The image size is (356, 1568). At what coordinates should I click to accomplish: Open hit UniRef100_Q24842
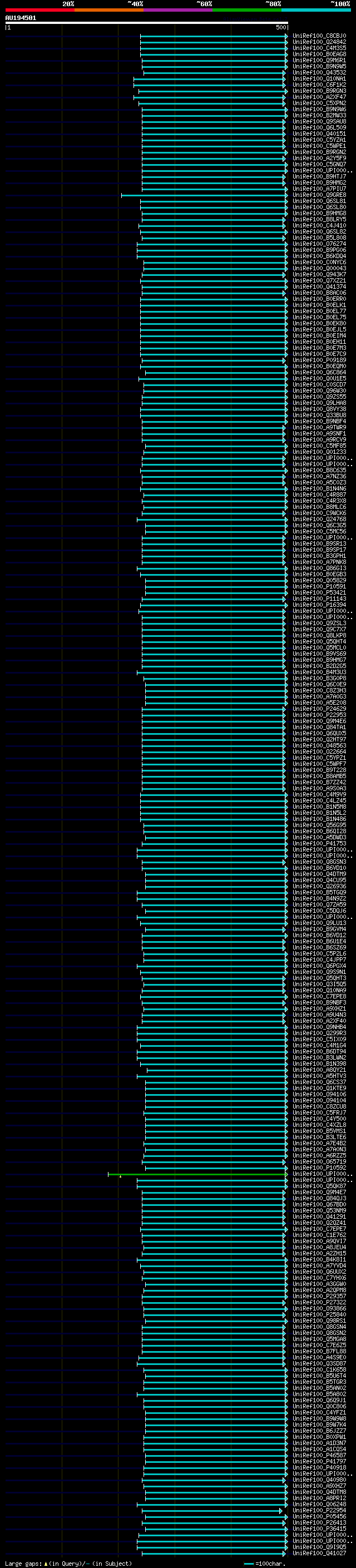319,42
